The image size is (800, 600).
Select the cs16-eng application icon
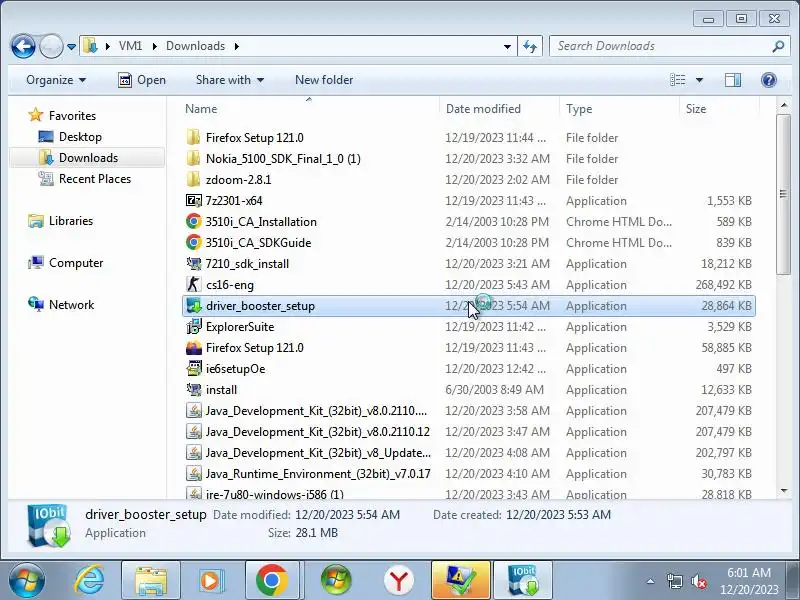[193, 285]
